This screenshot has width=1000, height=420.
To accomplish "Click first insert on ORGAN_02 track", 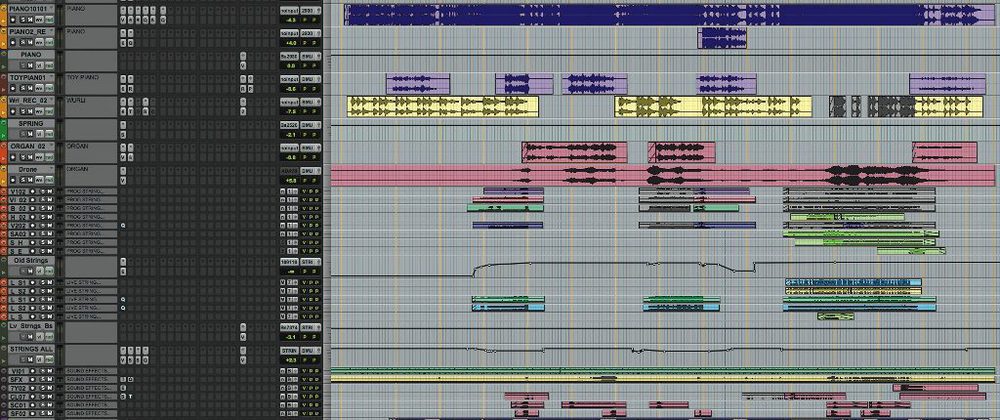I will click(123, 157).
